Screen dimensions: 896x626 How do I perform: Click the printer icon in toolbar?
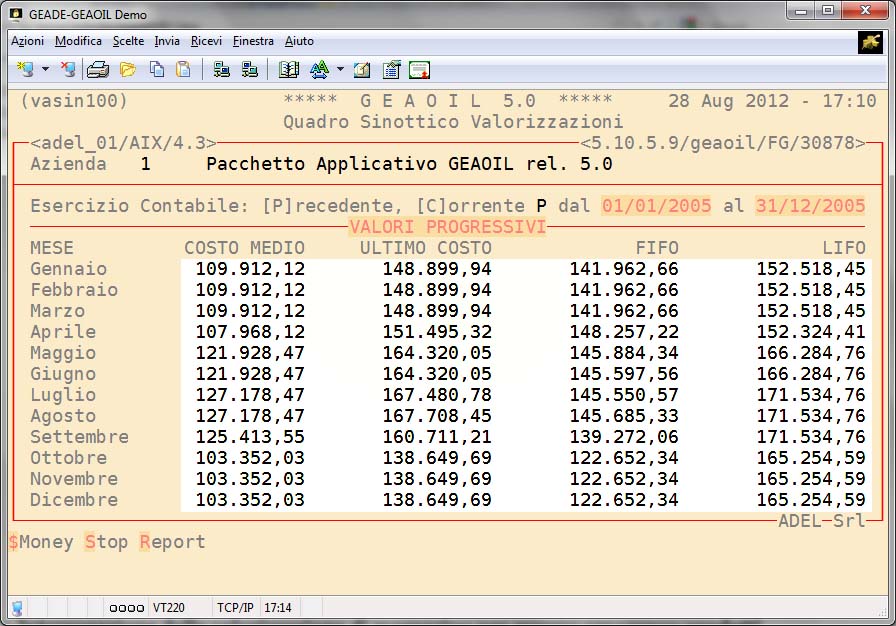coord(97,70)
